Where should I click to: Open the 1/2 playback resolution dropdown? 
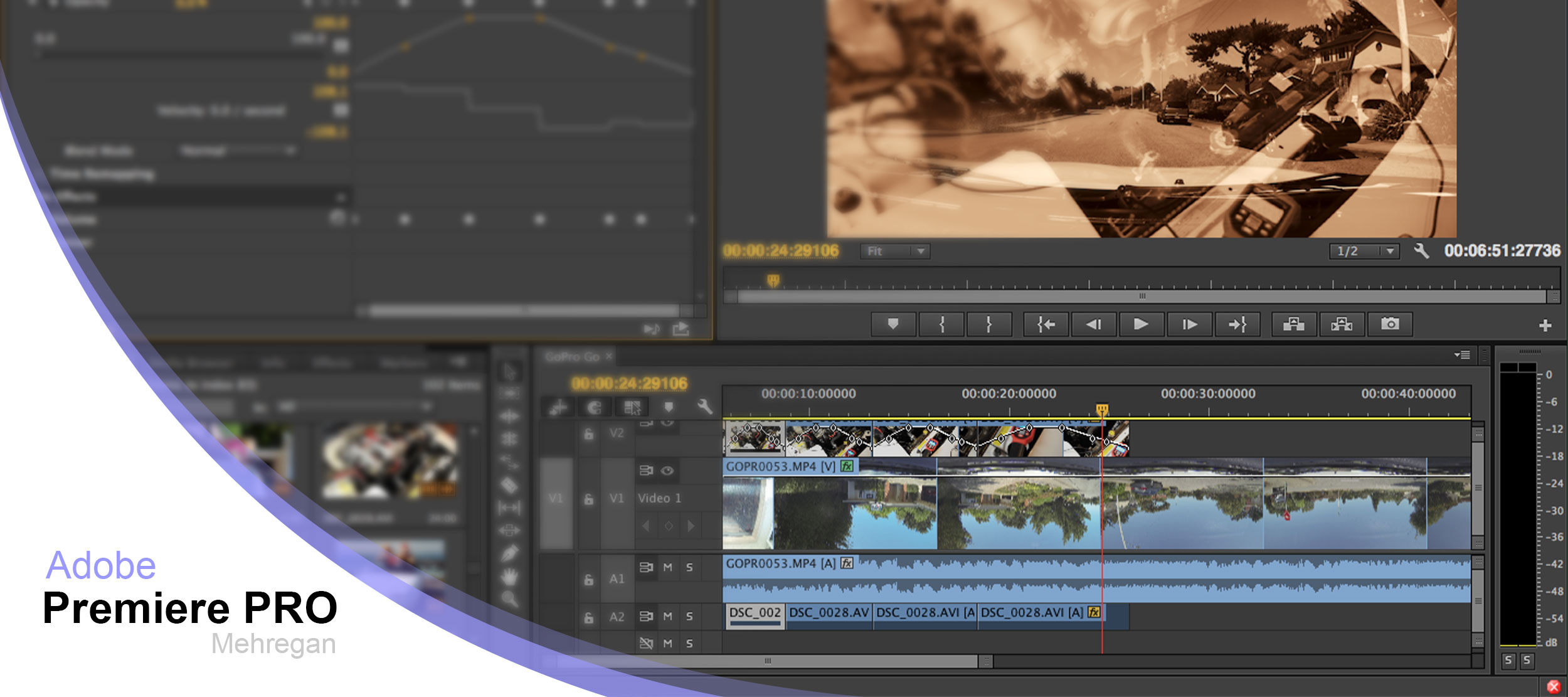[x=1364, y=252]
